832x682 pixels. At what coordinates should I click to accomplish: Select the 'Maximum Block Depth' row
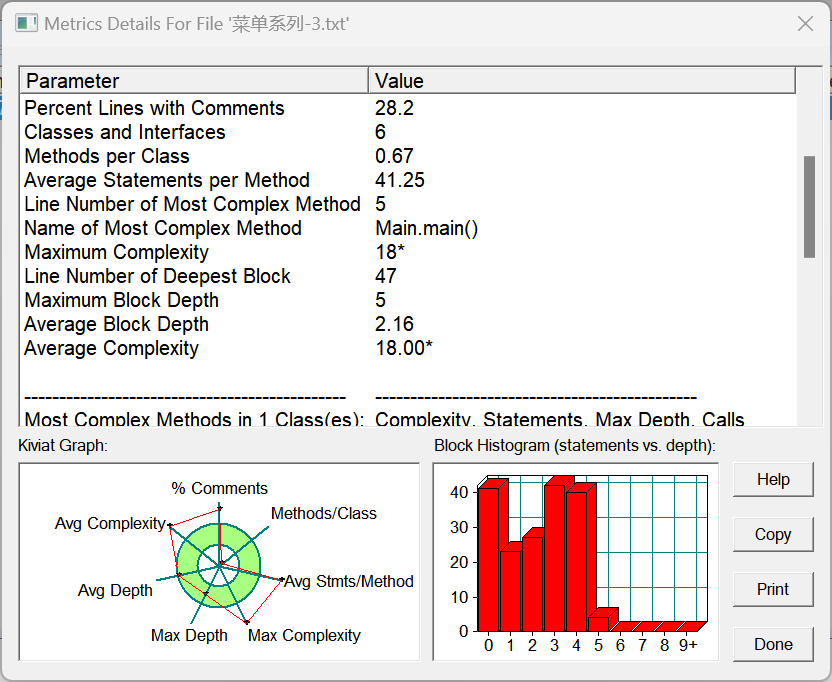[408, 300]
